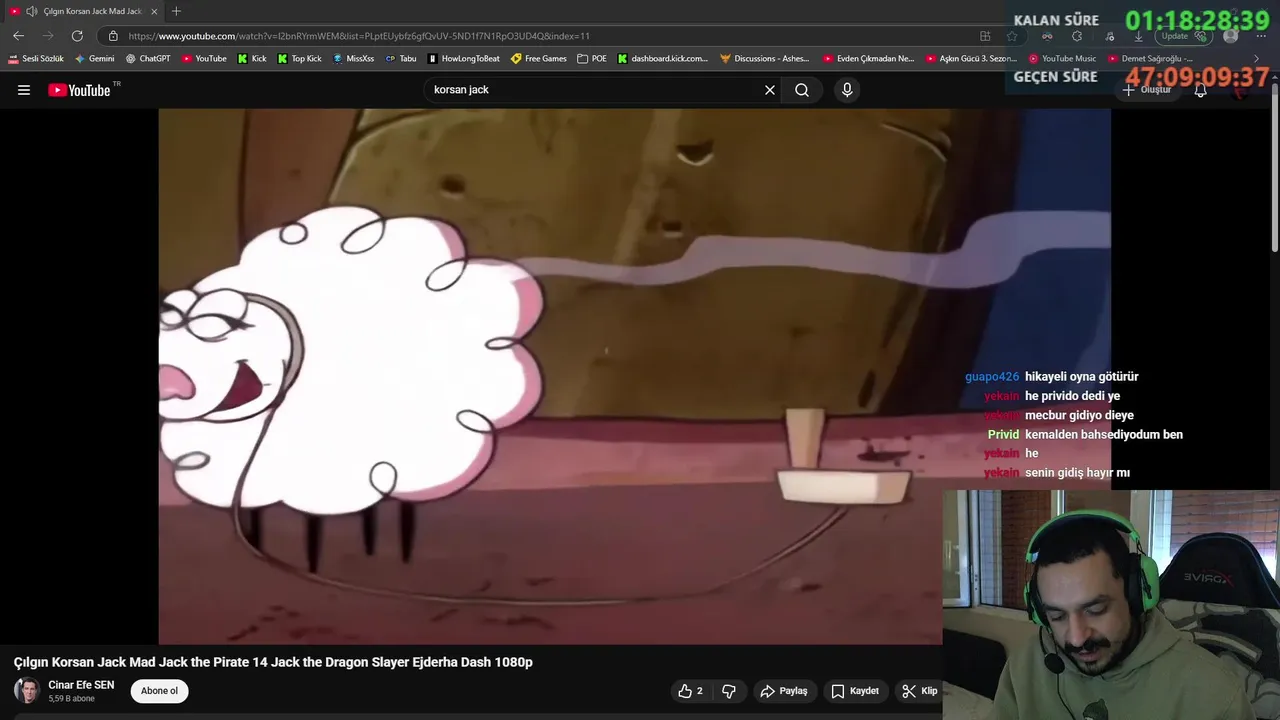Show more bookmarks with the overflow chevron
The width and height of the screenshot is (1280, 720).
coord(1257,59)
